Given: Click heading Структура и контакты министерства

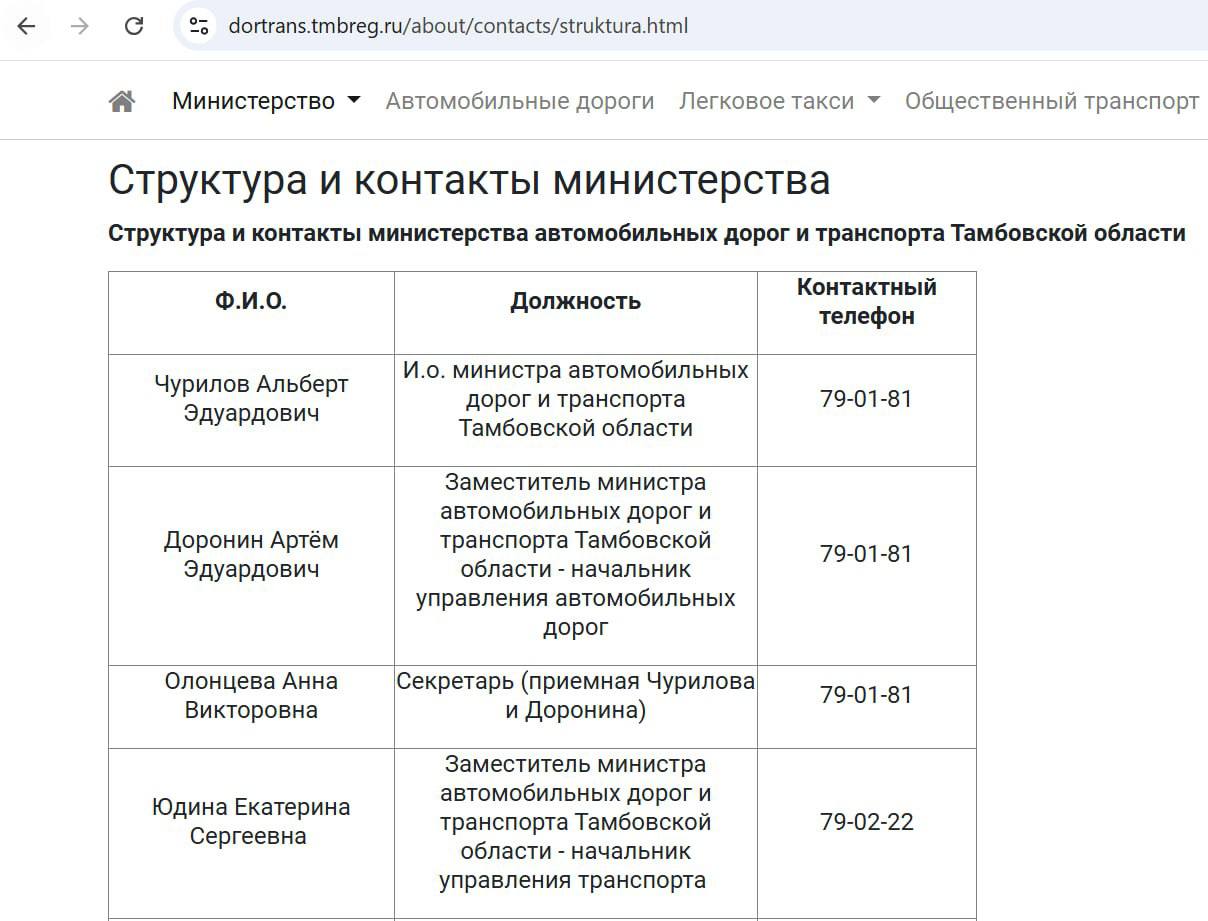Looking at the screenshot, I should (x=469, y=180).
